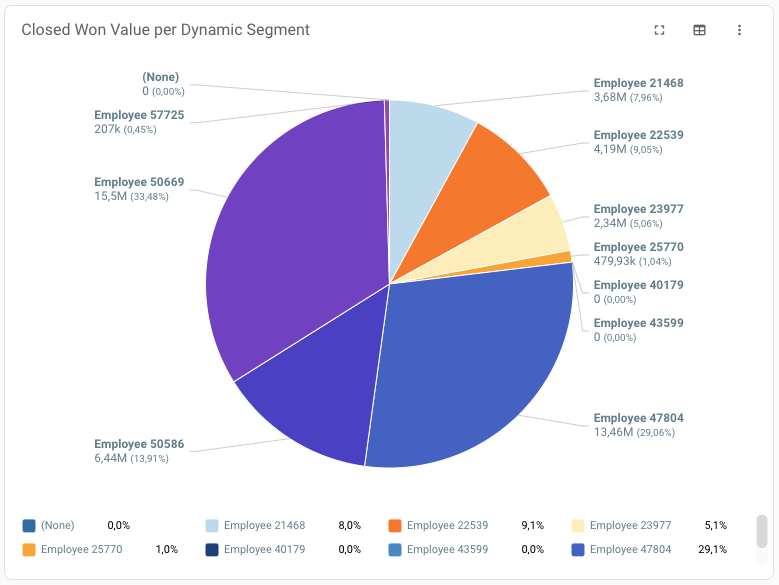Click the 479,93k (1,04%) value
The image size is (779, 585).
coord(632,262)
